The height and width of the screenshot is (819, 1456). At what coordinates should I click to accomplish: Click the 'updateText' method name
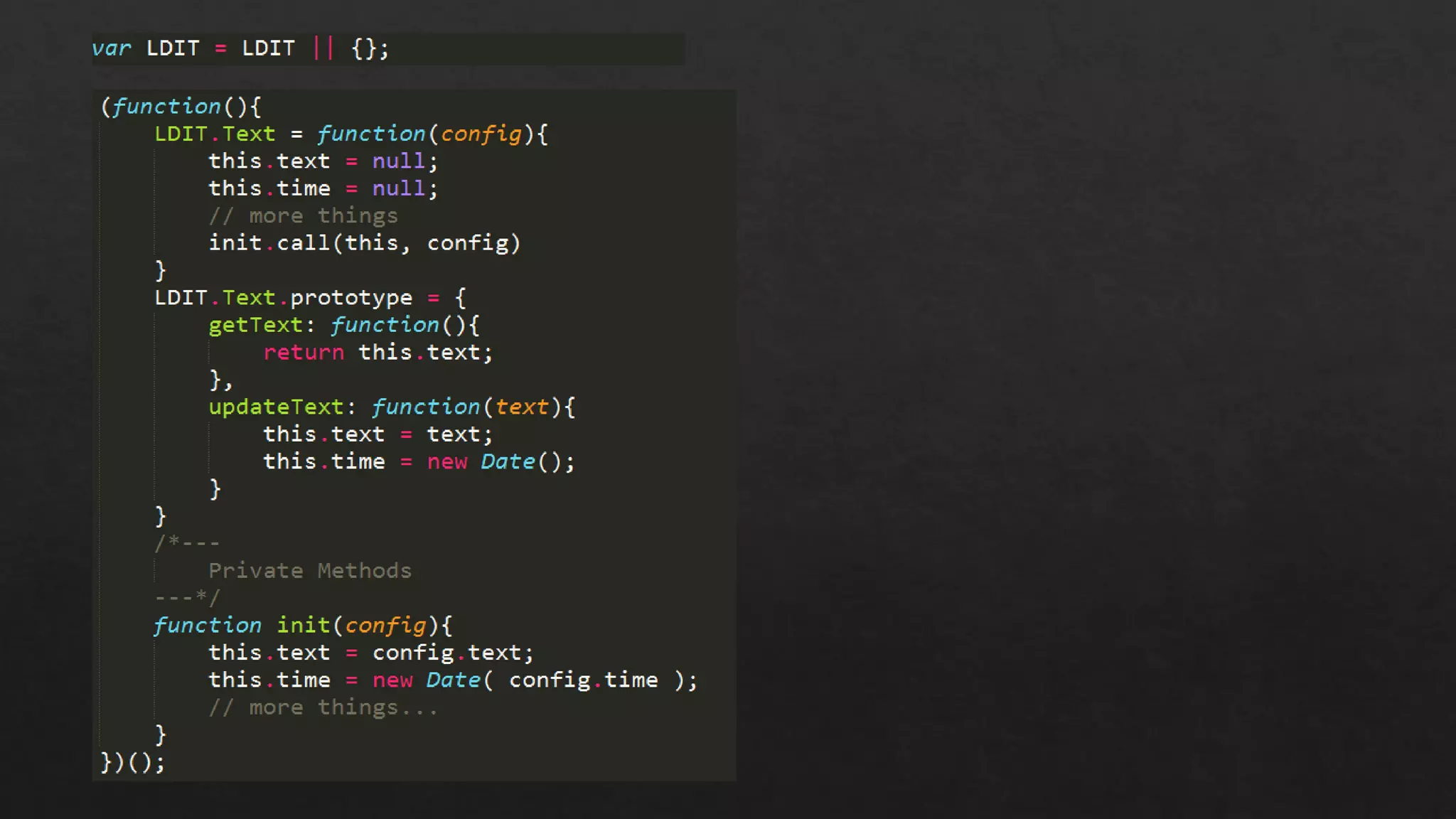coord(276,407)
